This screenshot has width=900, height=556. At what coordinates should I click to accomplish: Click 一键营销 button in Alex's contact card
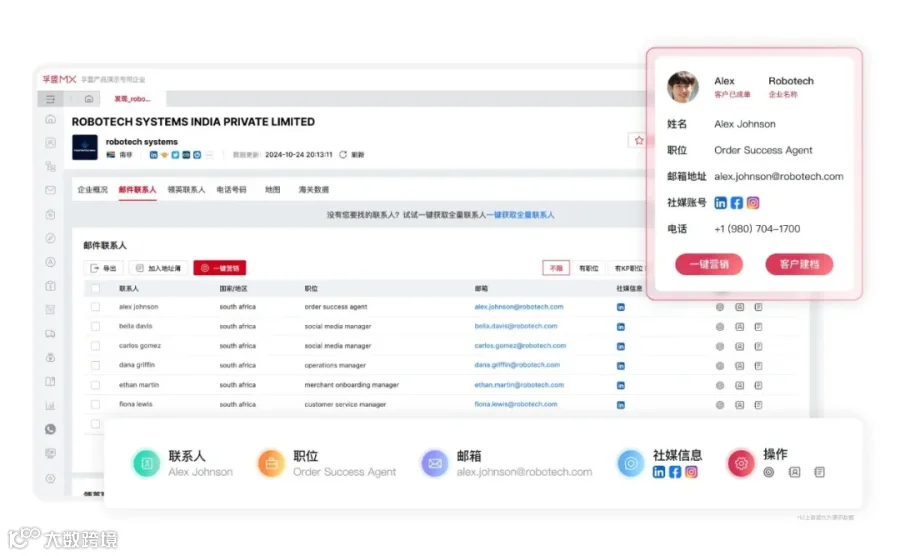click(709, 264)
